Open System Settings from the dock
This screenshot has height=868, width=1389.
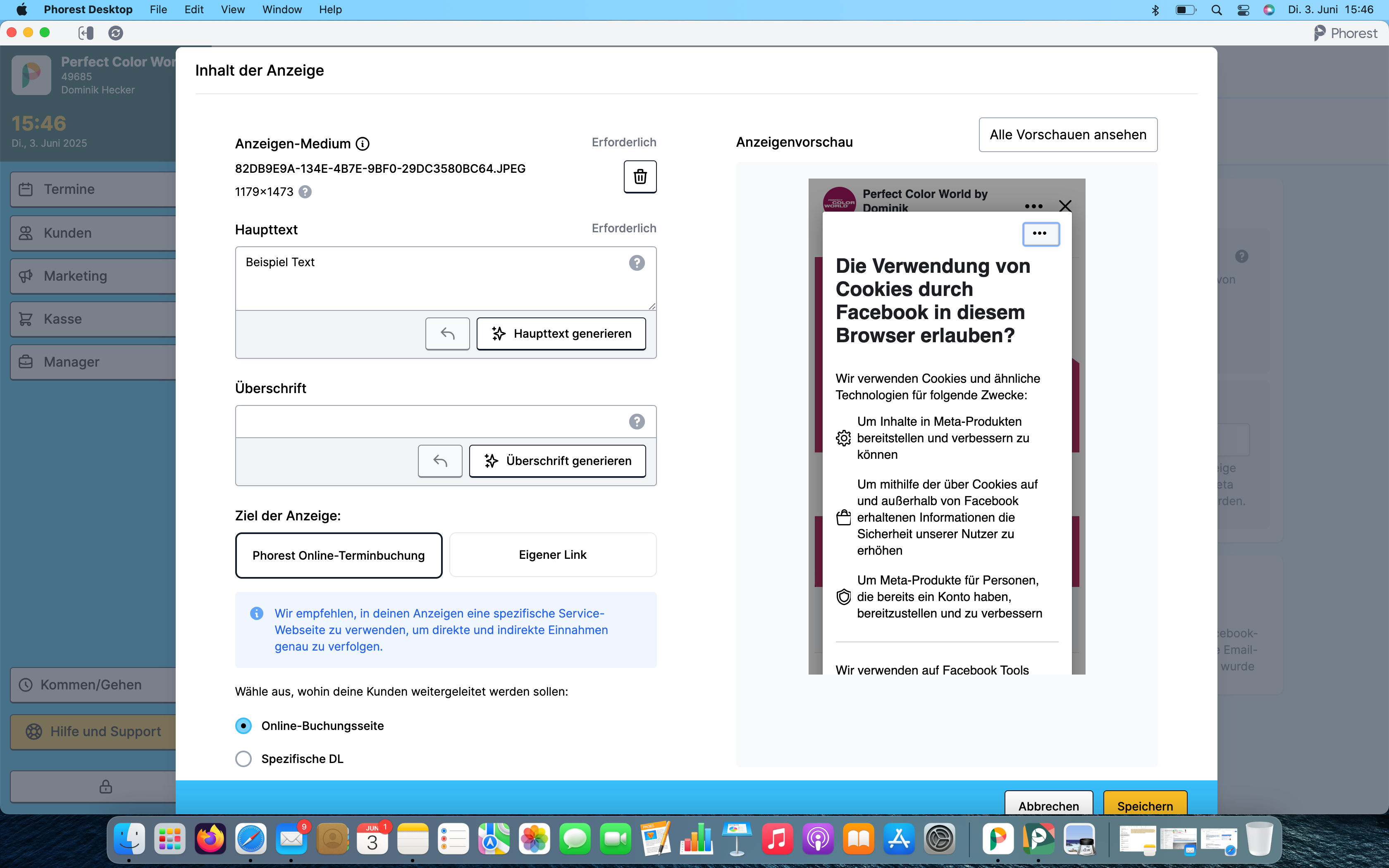tap(940, 839)
